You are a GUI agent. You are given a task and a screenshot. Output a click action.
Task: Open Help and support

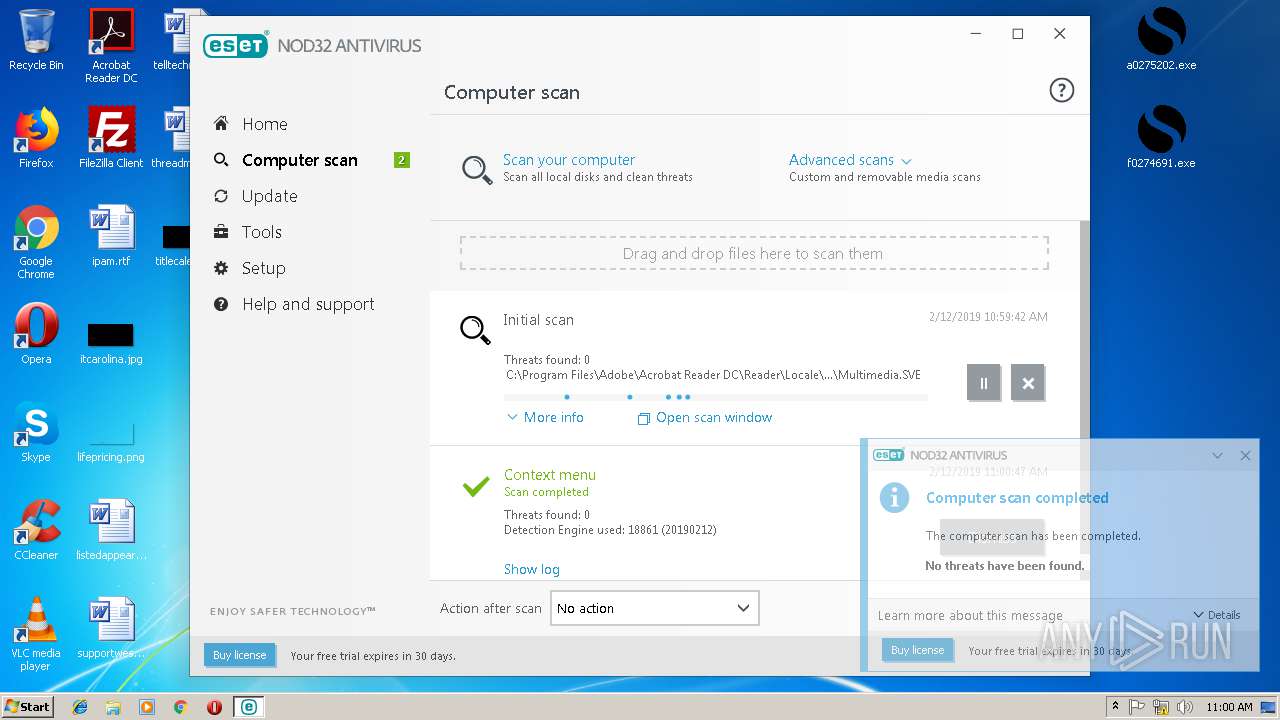pyautogui.click(x=308, y=304)
